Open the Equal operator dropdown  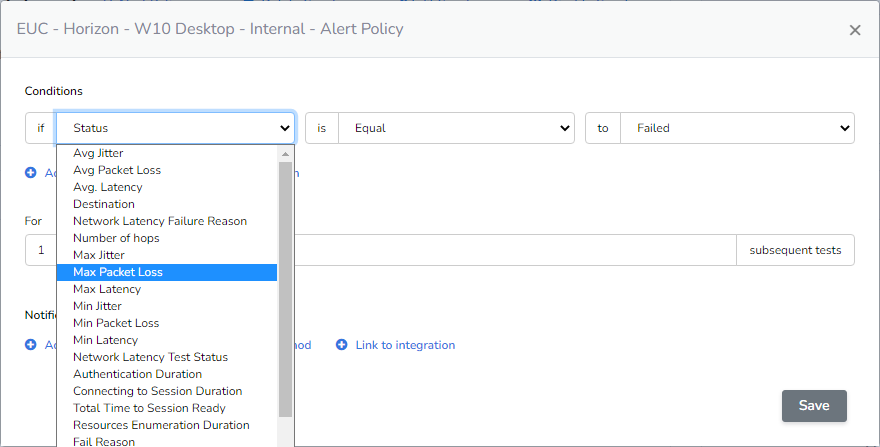pos(456,128)
